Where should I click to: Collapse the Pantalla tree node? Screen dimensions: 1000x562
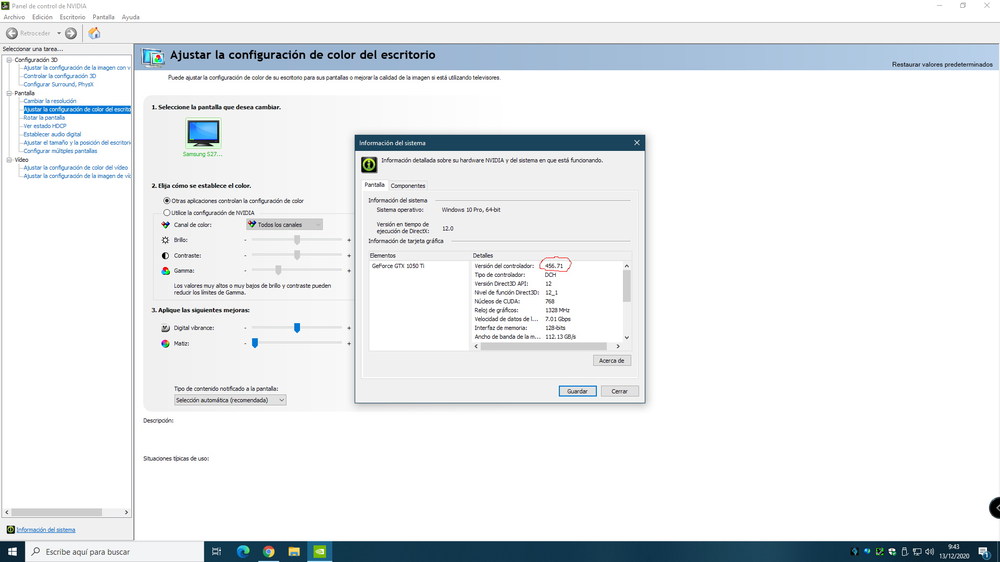[x=9, y=93]
